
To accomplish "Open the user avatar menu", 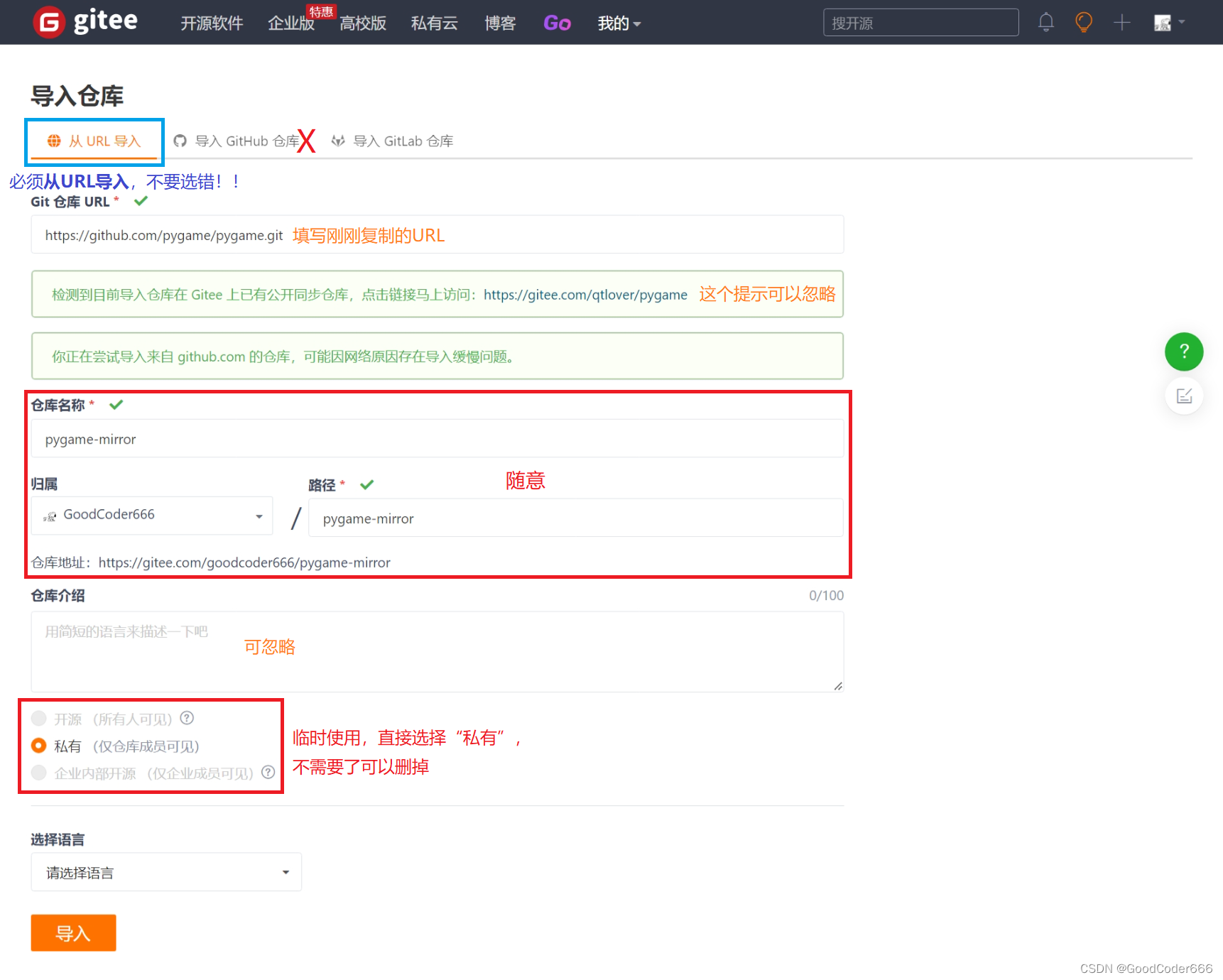I will (1169, 23).
